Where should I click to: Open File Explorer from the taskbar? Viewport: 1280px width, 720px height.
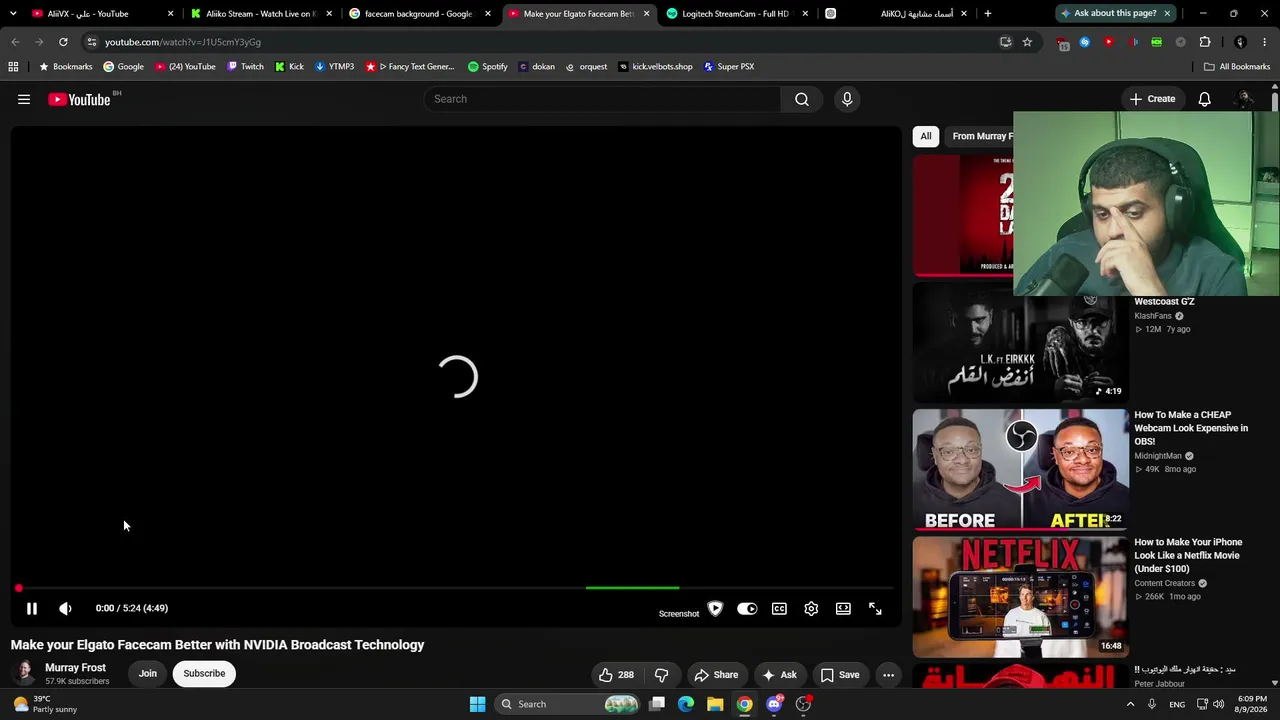click(x=715, y=704)
